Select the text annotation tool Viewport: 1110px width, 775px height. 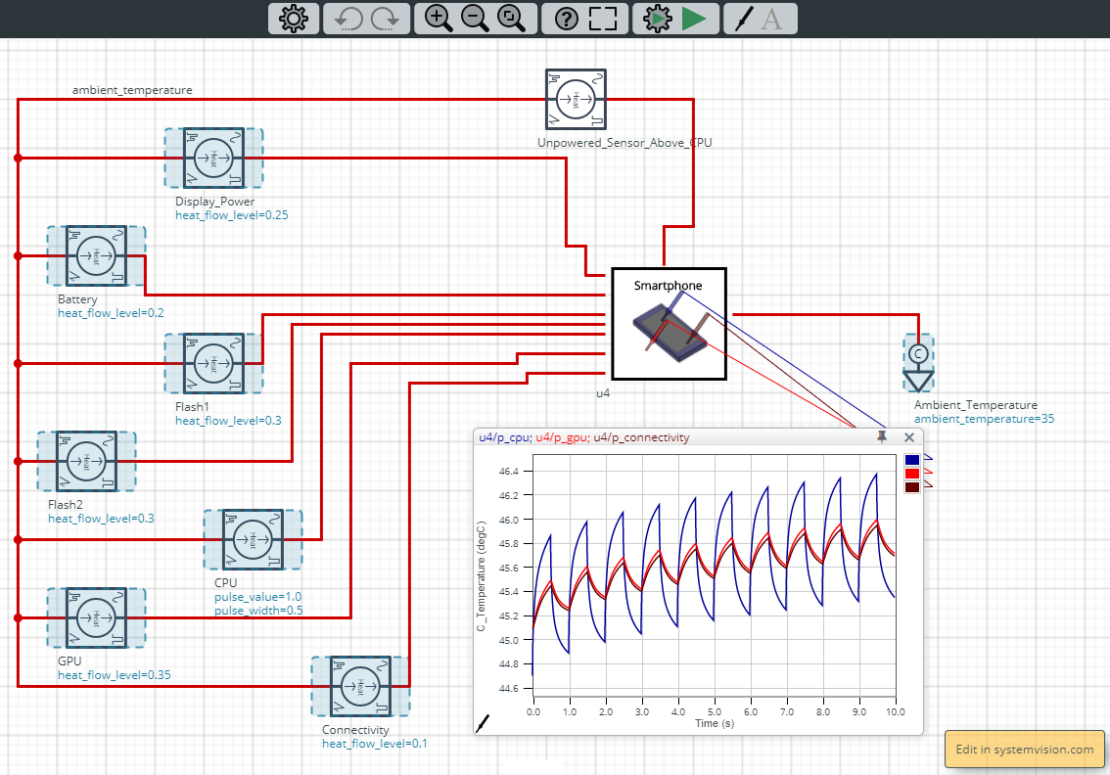click(x=774, y=18)
